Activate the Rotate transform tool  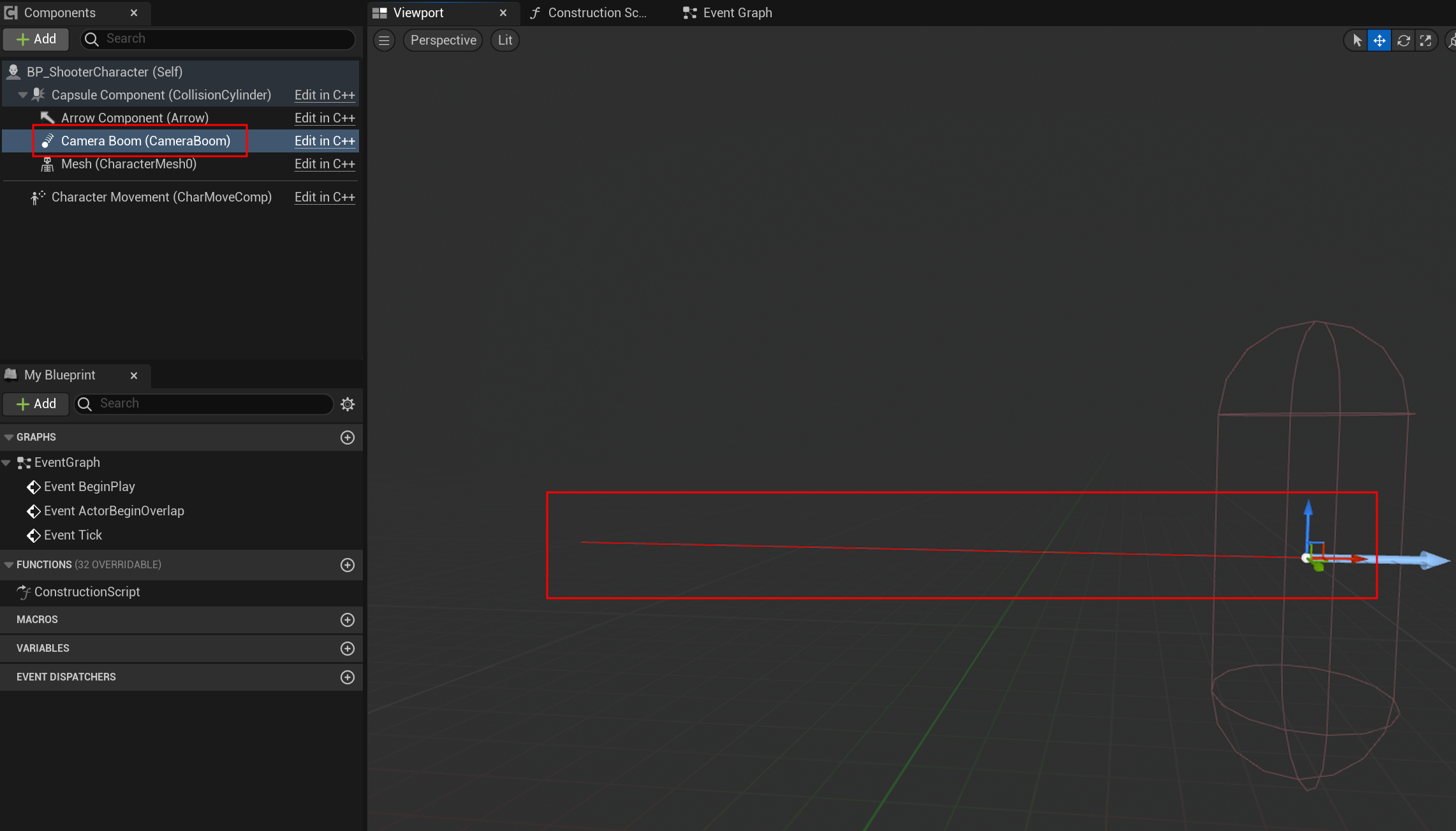point(1403,41)
